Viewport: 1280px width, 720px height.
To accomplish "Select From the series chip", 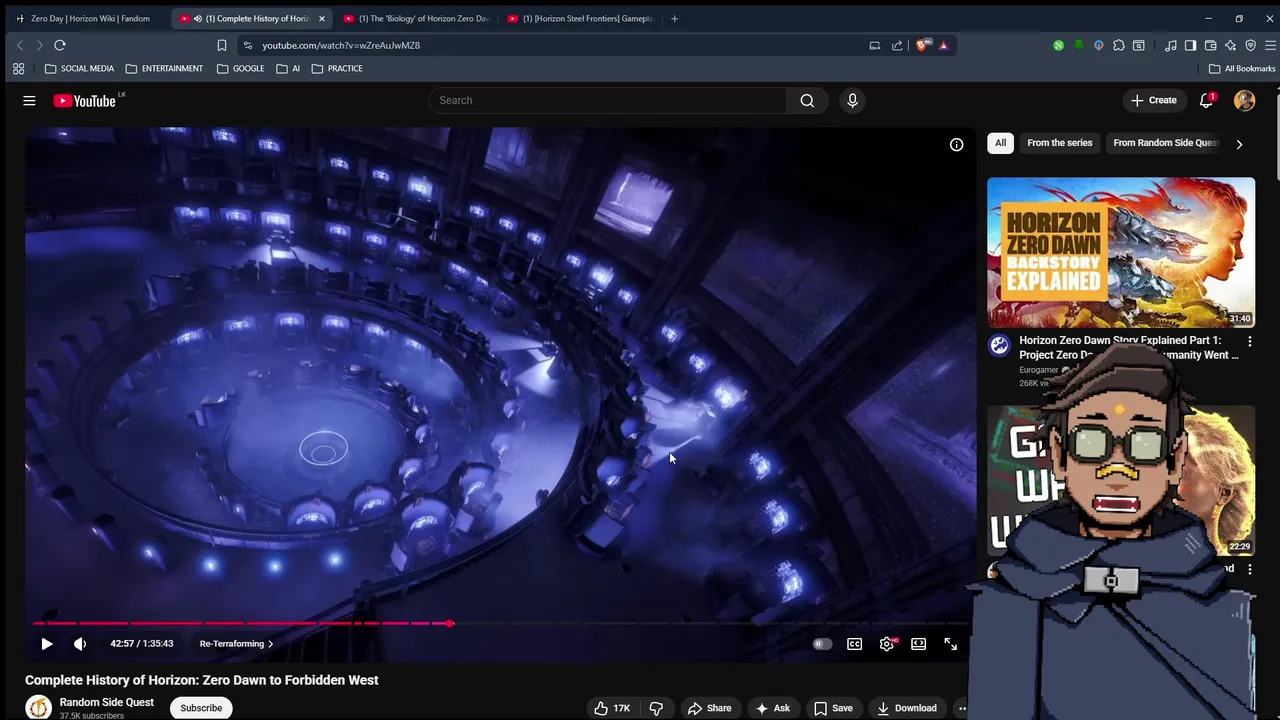I will (1060, 143).
